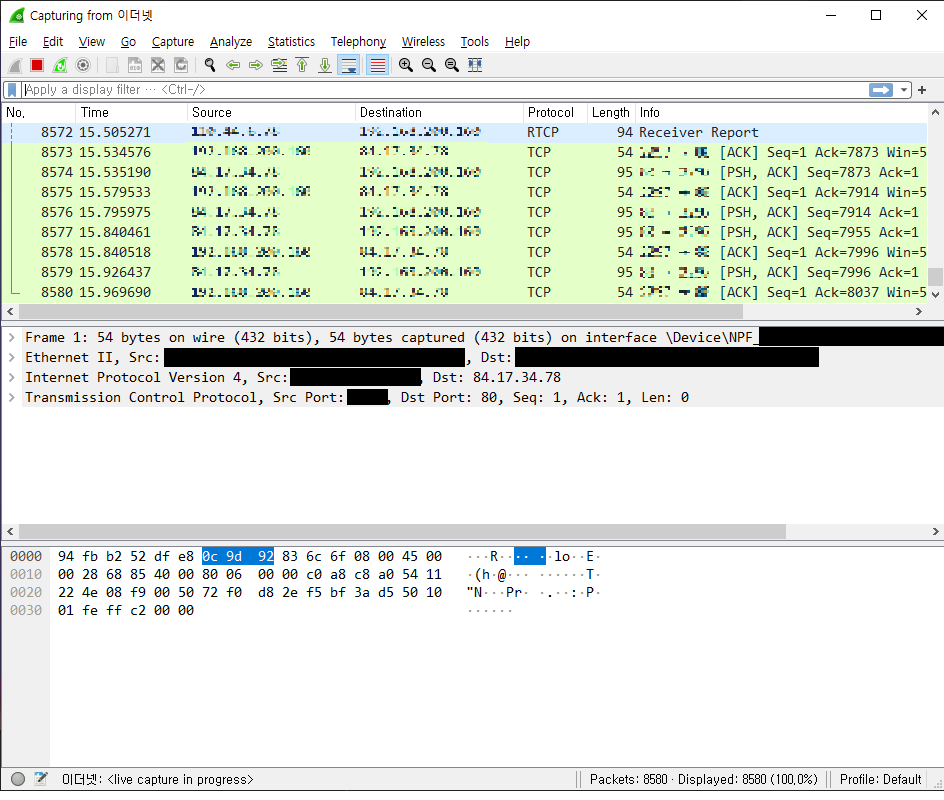Zoom in the main window text
This screenshot has width=944, height=800.
point(406,65)
